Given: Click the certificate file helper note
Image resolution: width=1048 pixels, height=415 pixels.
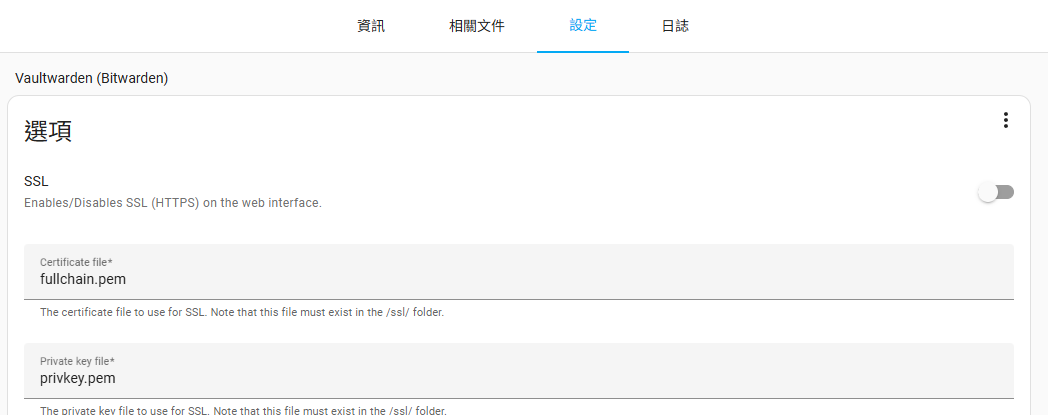Looking at the screenshot, I should click(241, 312).
